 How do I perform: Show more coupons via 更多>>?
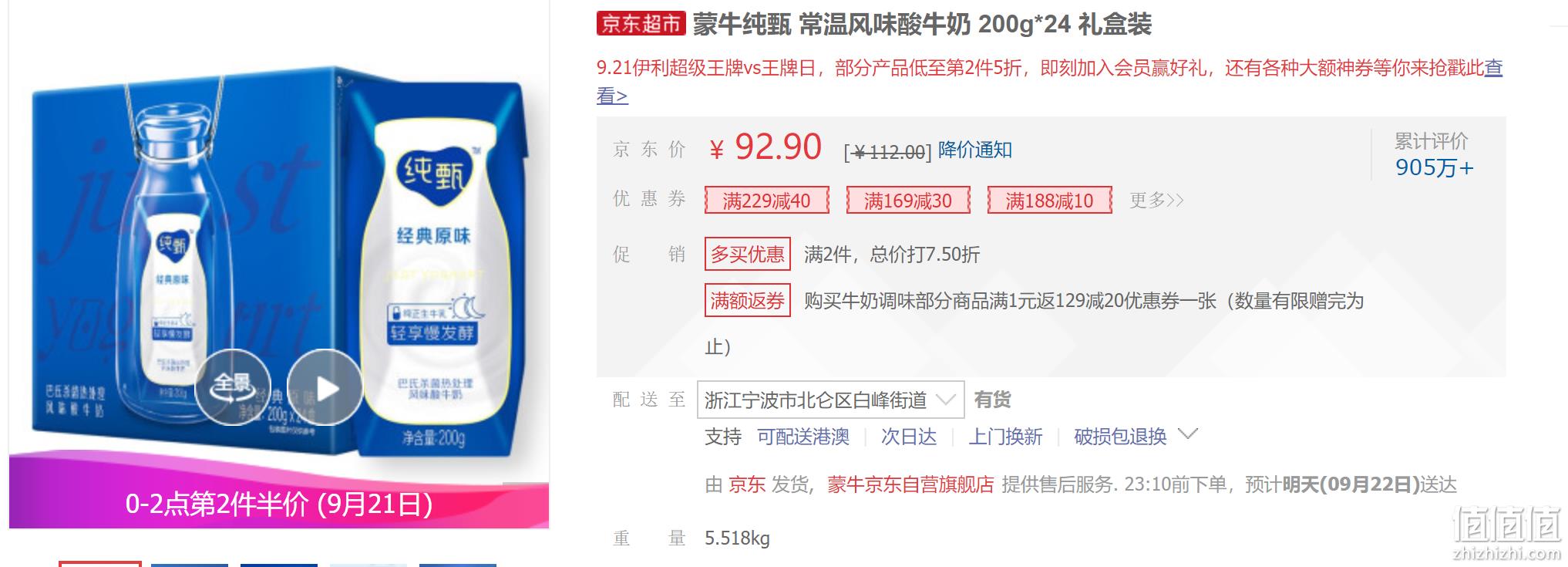click(1156, 201)
